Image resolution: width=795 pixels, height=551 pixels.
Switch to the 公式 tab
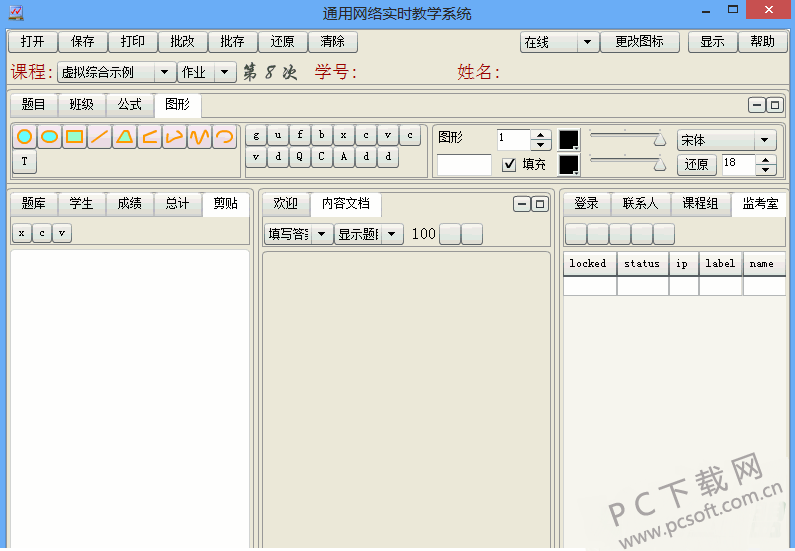tap(129, 105)
